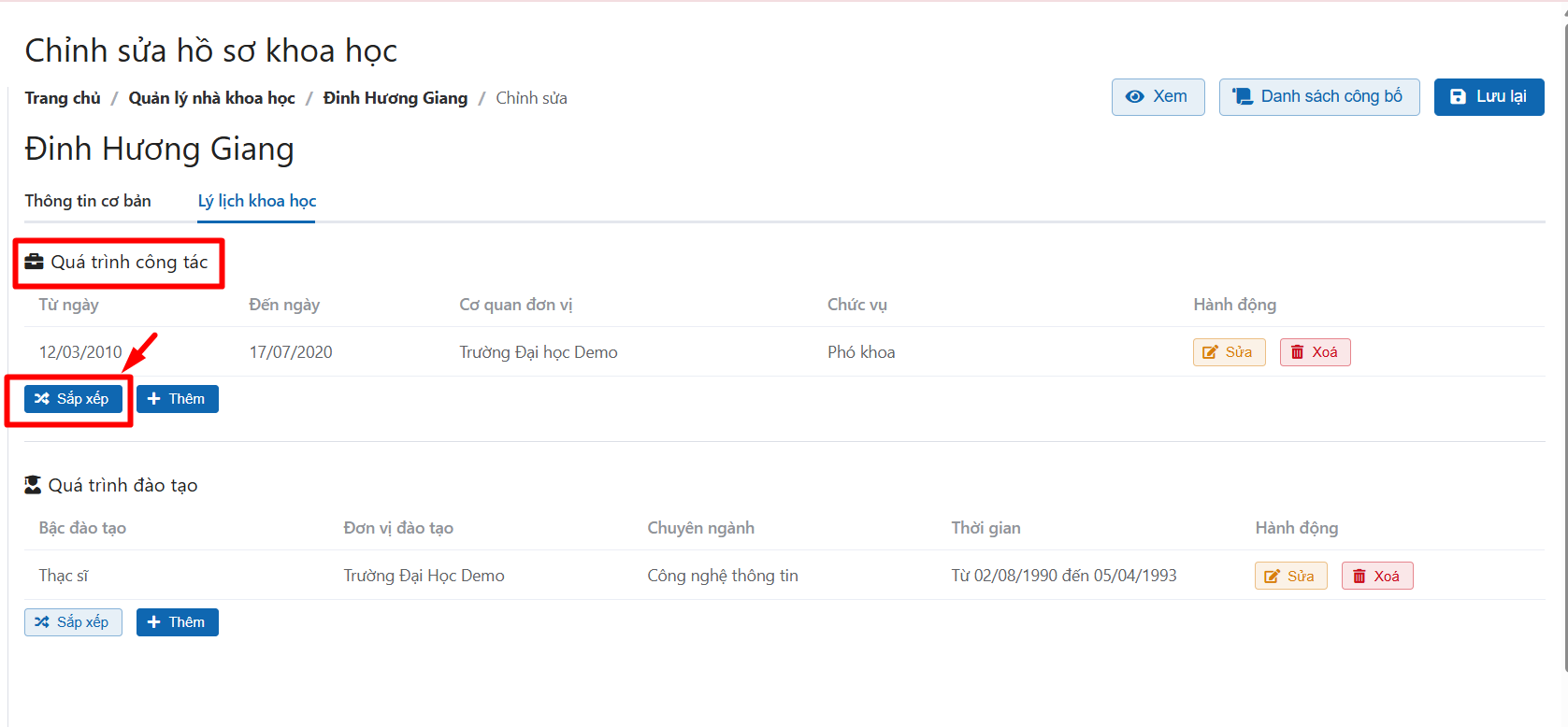
Task: Edit the Trường Đại học Demo work record
Action: pos(1229,352)
